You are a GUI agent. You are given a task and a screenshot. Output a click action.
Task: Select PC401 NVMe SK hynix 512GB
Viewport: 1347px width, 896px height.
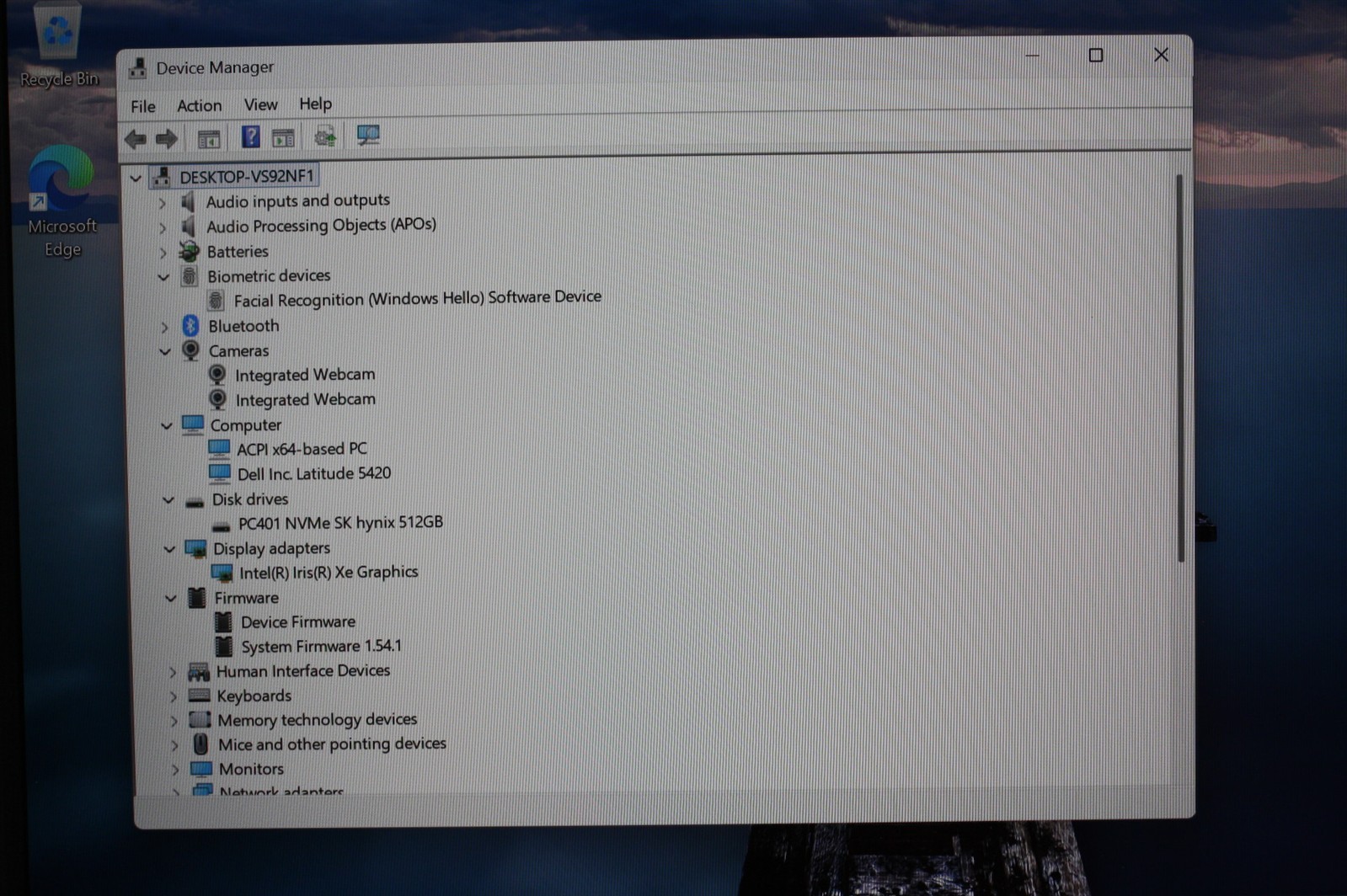340,523
